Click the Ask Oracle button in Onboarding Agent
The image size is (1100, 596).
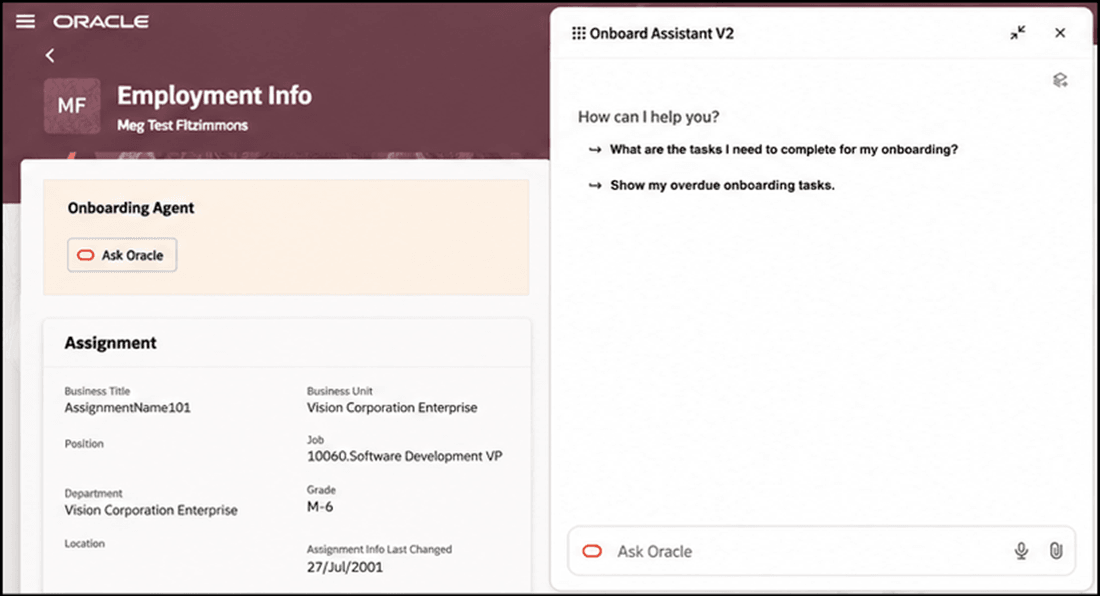coord(122,255)
